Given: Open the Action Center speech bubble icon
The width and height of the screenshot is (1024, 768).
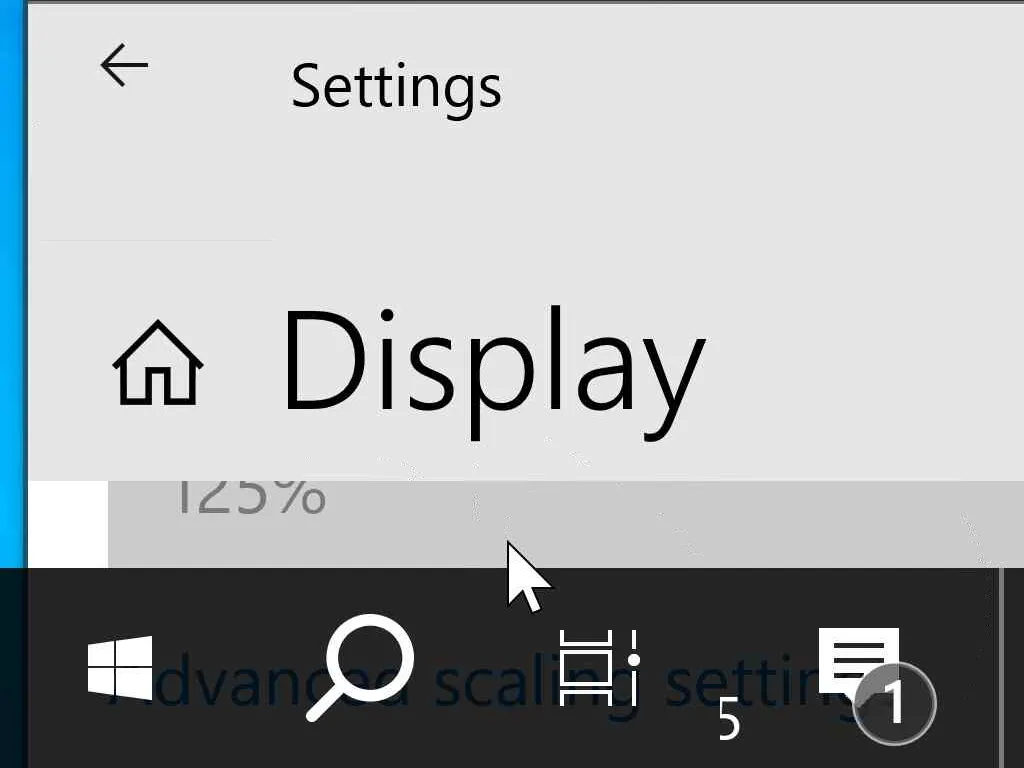Looking at the screenshot, I should [859, 665].
